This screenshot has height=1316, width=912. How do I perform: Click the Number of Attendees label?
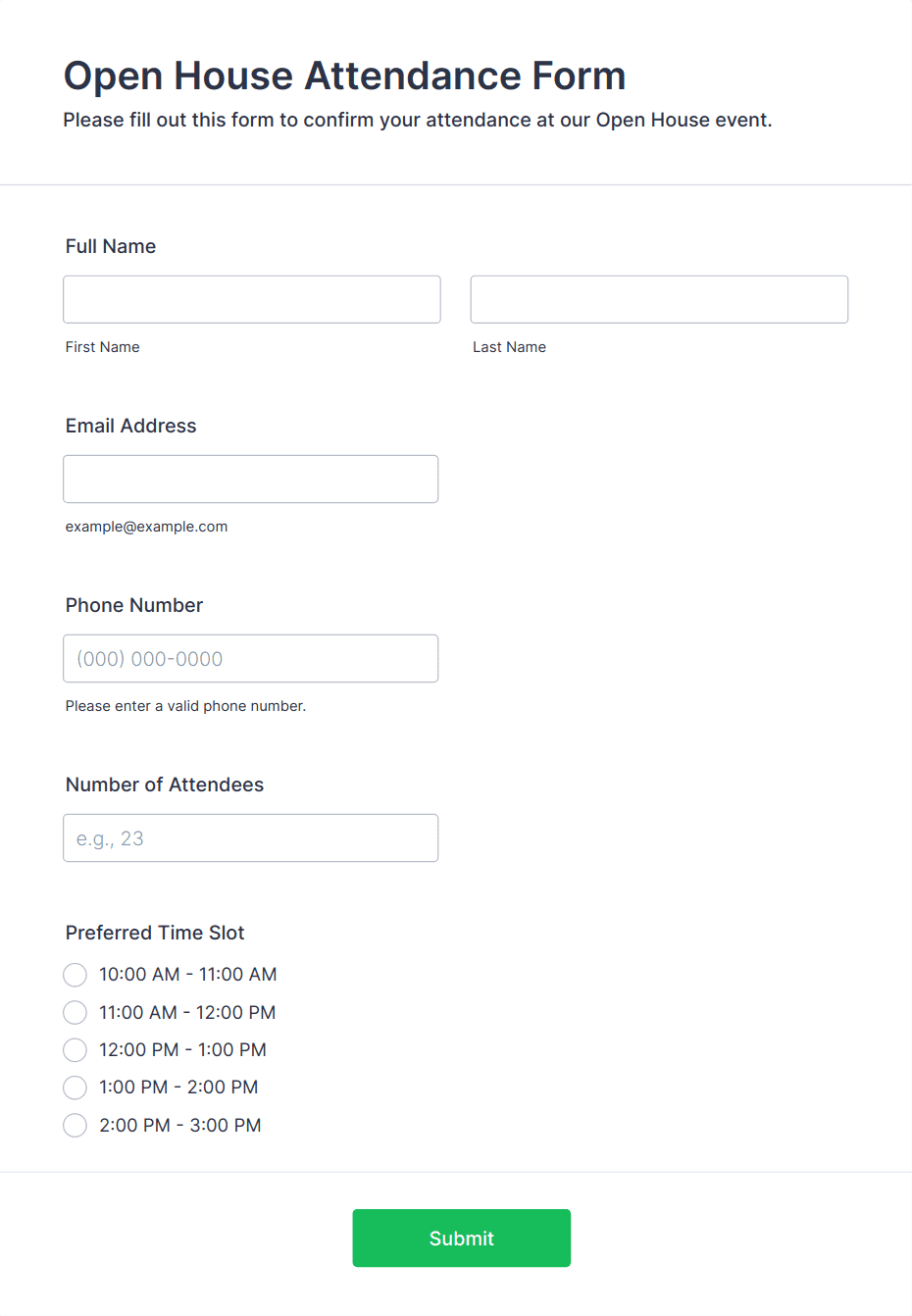[x=165, y=785]
